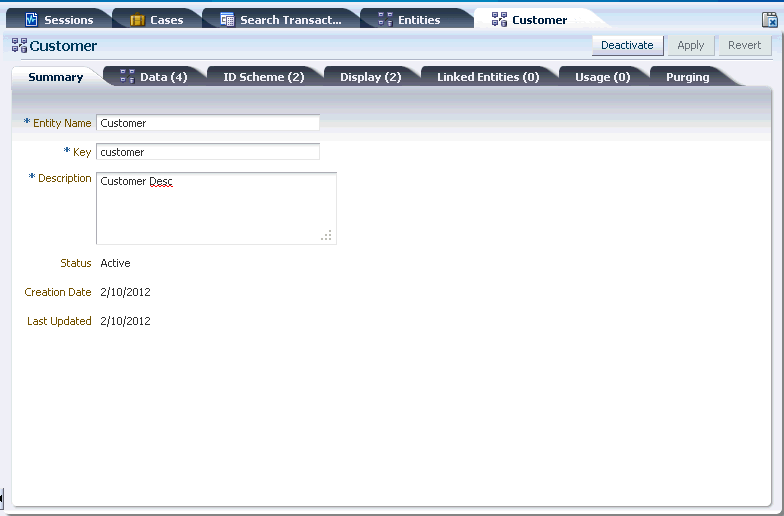Click the Search Transactions table icon

coord(227,20)
